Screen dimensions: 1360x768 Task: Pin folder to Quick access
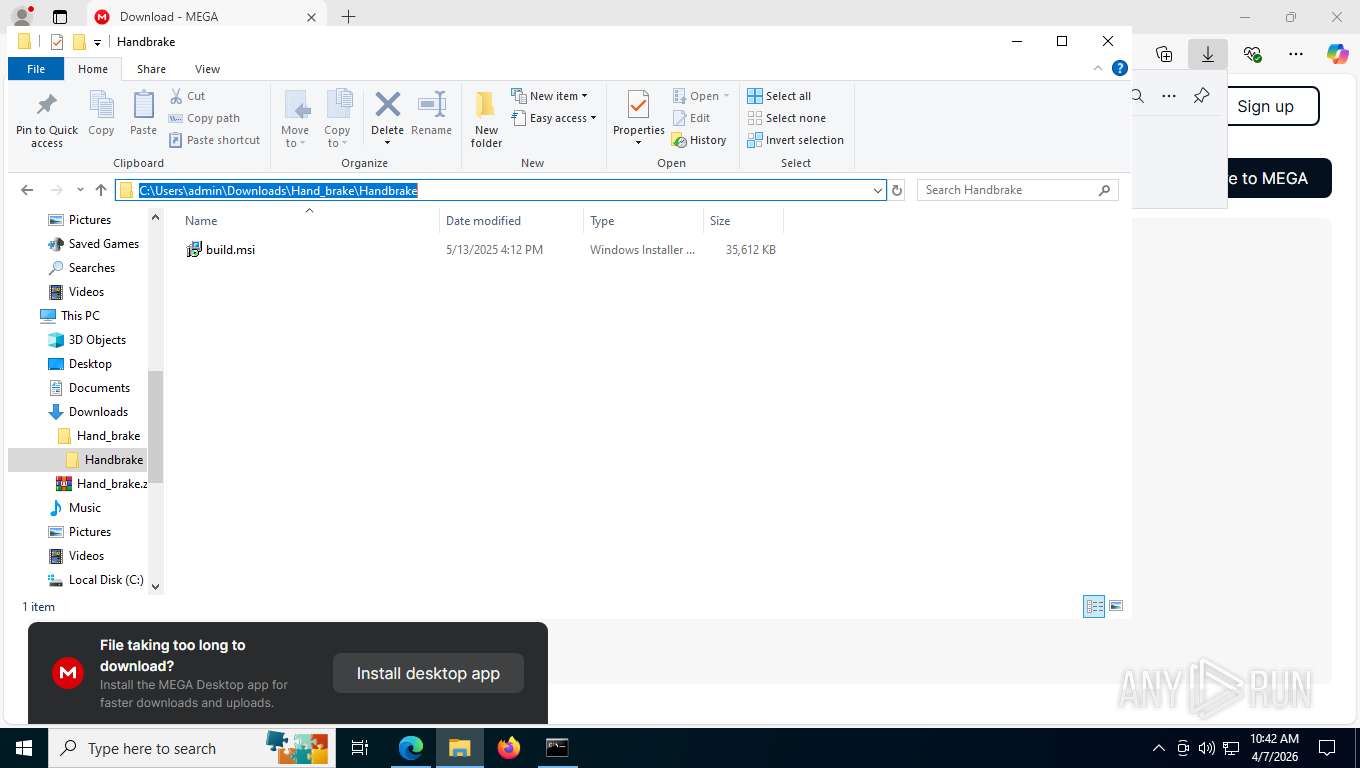click(x=47, y=120)
